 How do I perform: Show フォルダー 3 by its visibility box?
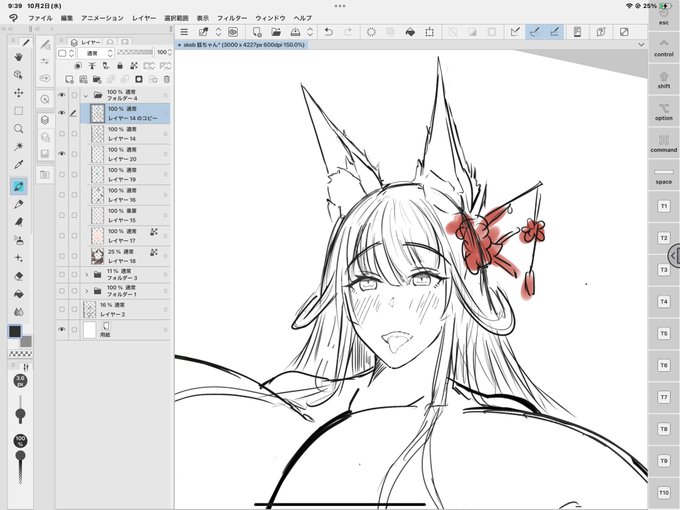[62, 275]
